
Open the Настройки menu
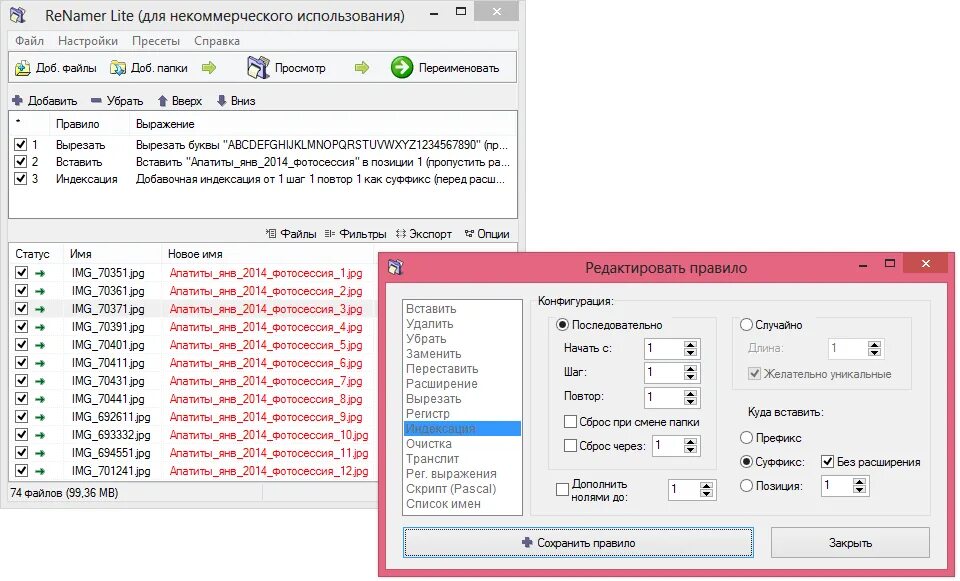(88, 40)
